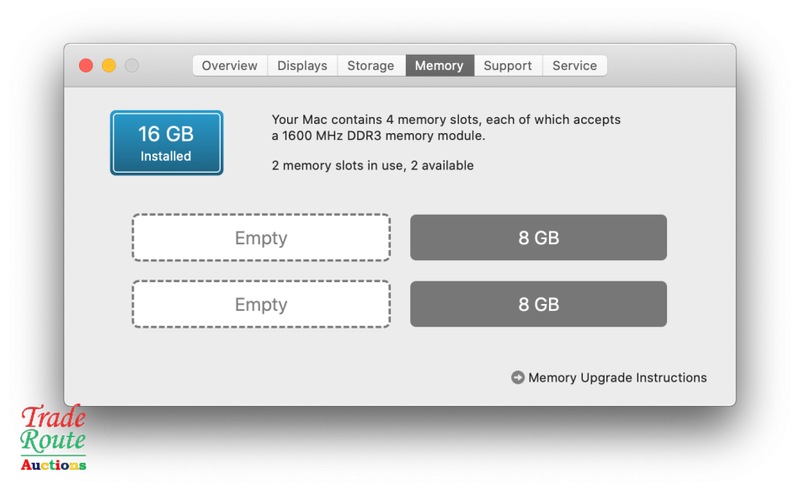This screenshot has height=491, width=800.
Task: Open the Displays tab
Action: (x=302, y=65)
